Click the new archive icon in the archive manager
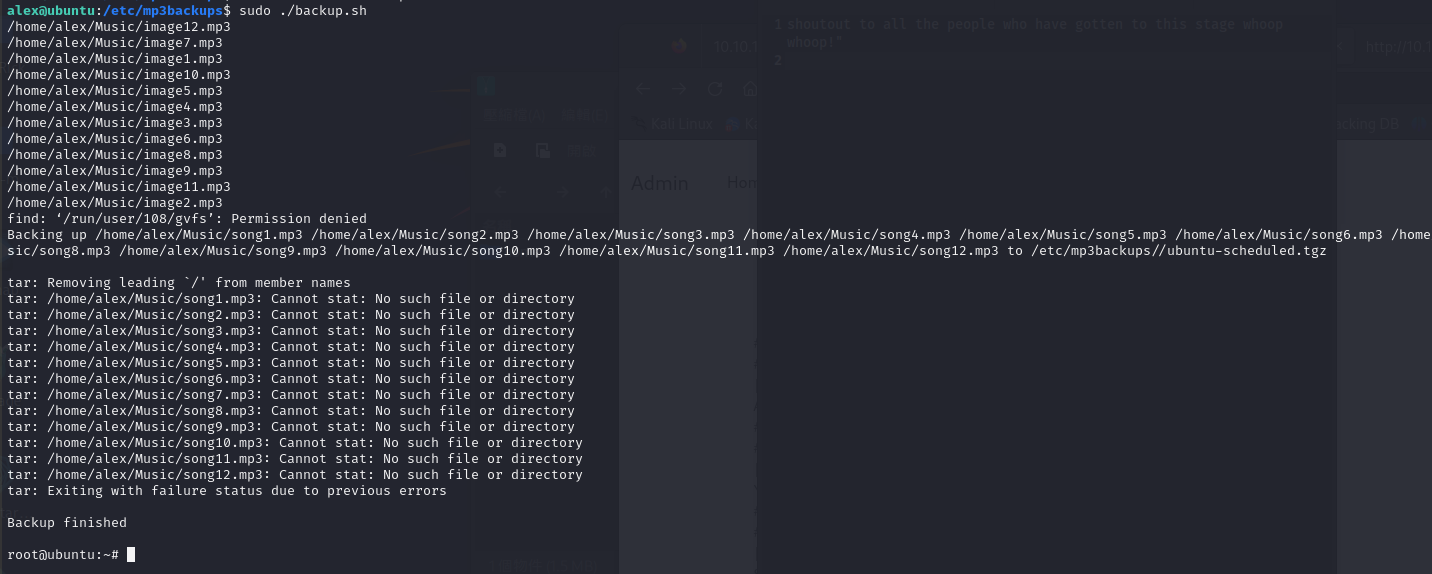The width and height of the screenshot is (1432, 574). (500, 150)
